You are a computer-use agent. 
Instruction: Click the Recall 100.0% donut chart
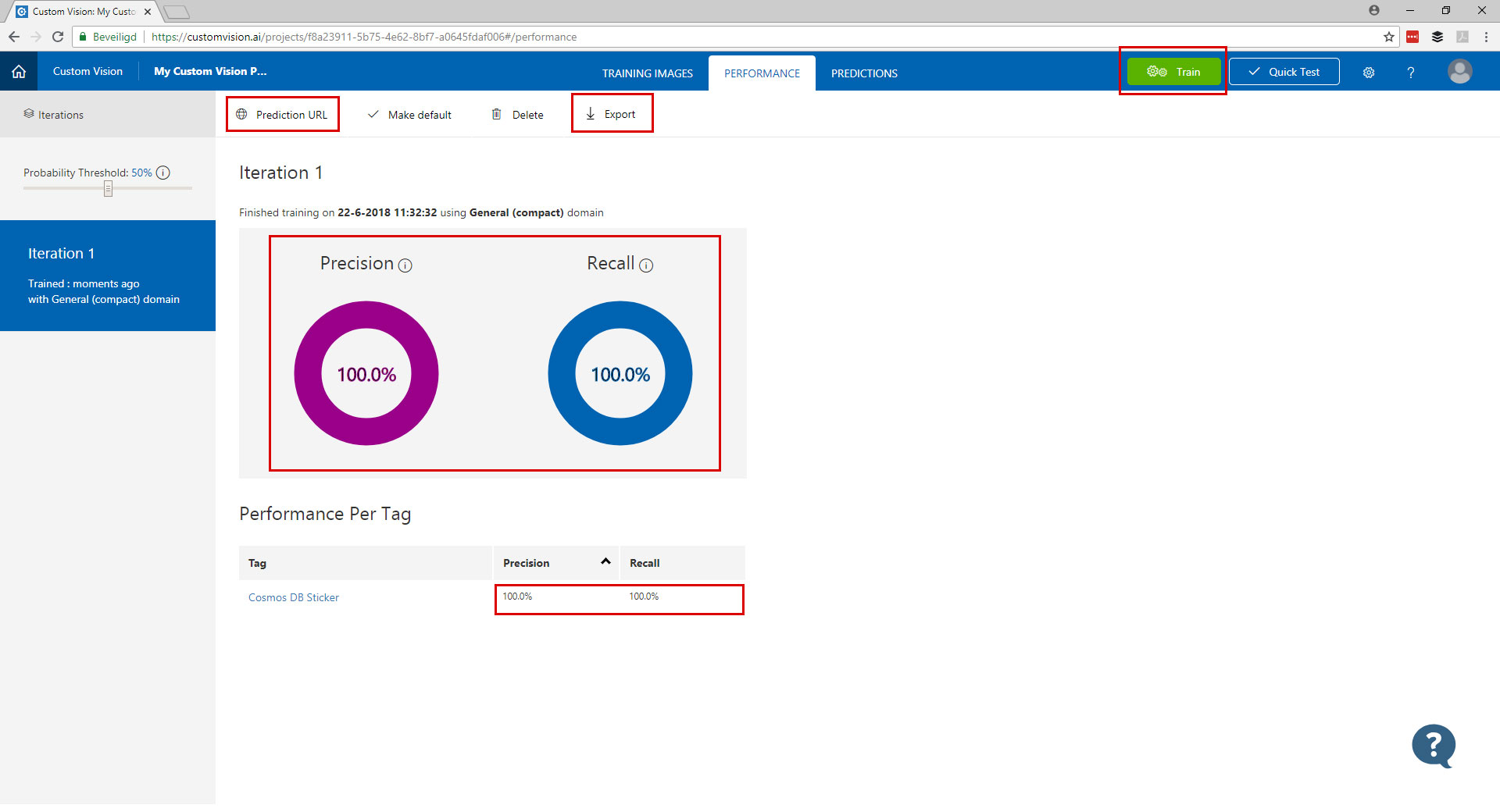coord(620,373)
